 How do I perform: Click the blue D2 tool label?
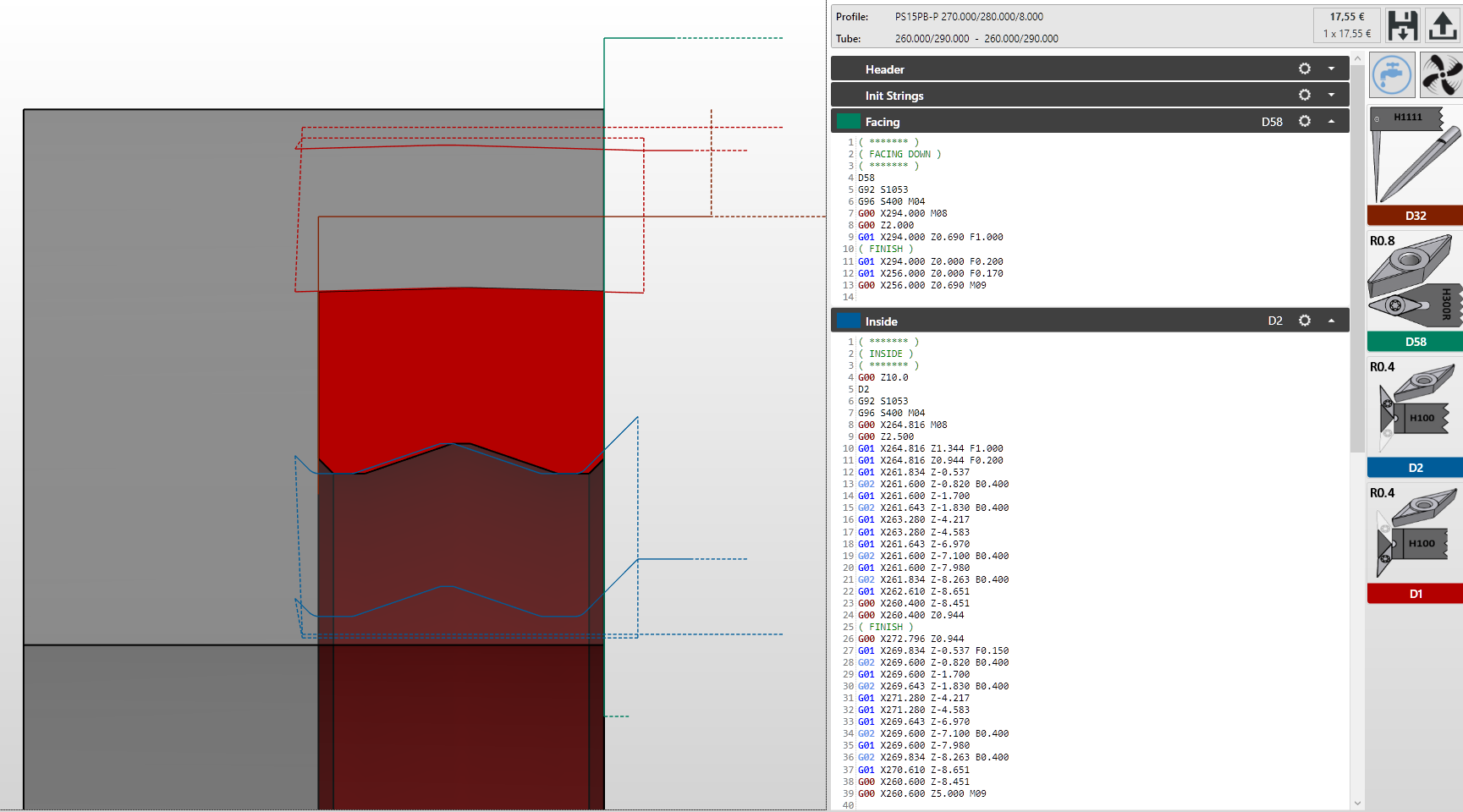pos(1415,468)
